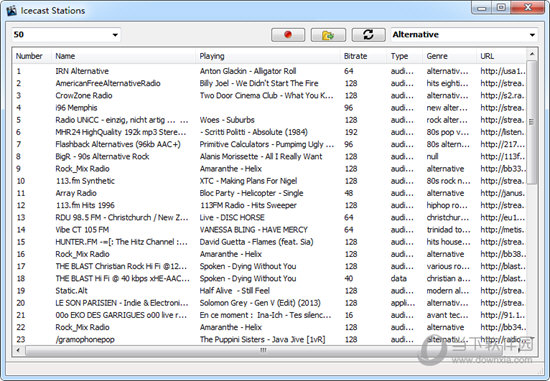Select the IRN Alternative station
The height and width of the screenshot is (381, 550).
[82, 71]
